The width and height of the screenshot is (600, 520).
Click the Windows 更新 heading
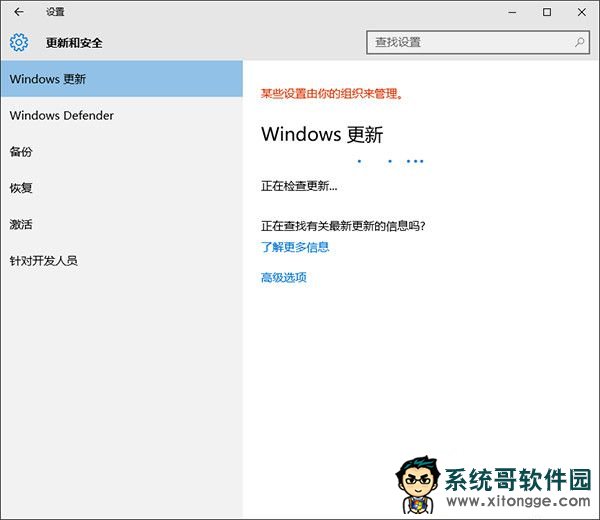[322, 134]
